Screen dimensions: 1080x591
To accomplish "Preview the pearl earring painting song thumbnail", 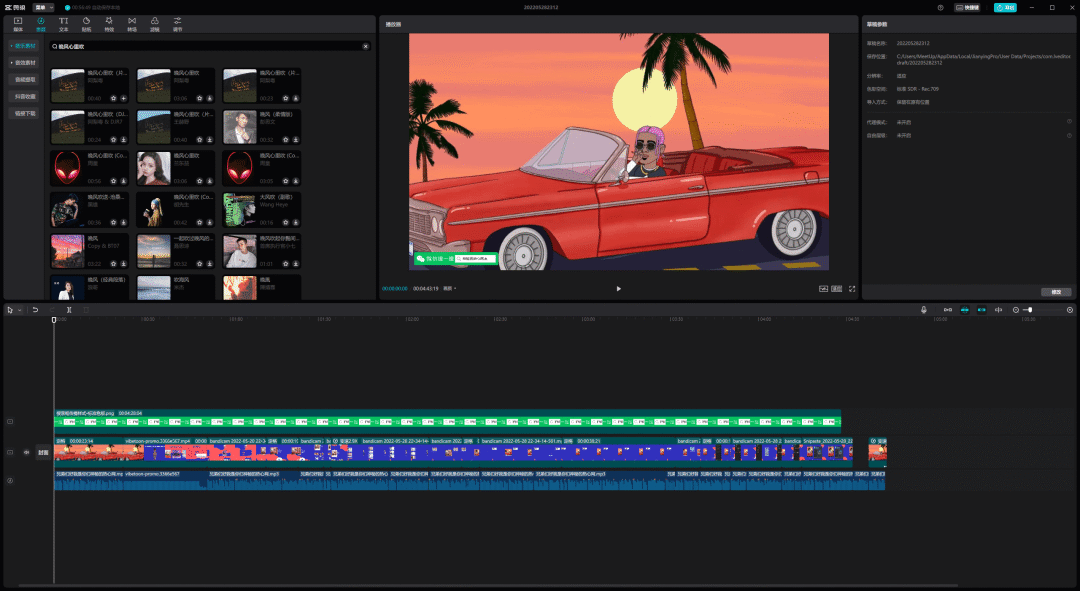I will pos(154,210).
